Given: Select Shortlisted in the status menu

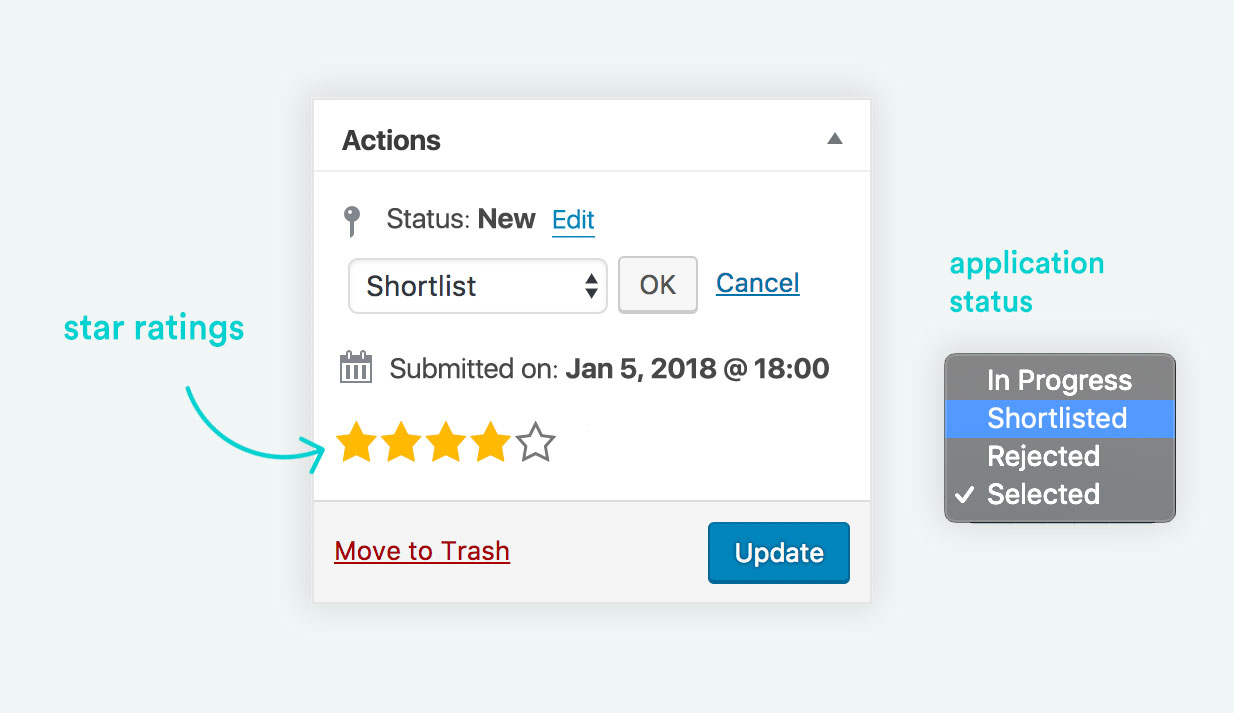Looking at the screenshot, I should pyautogui.click(x=1057, y=418).
